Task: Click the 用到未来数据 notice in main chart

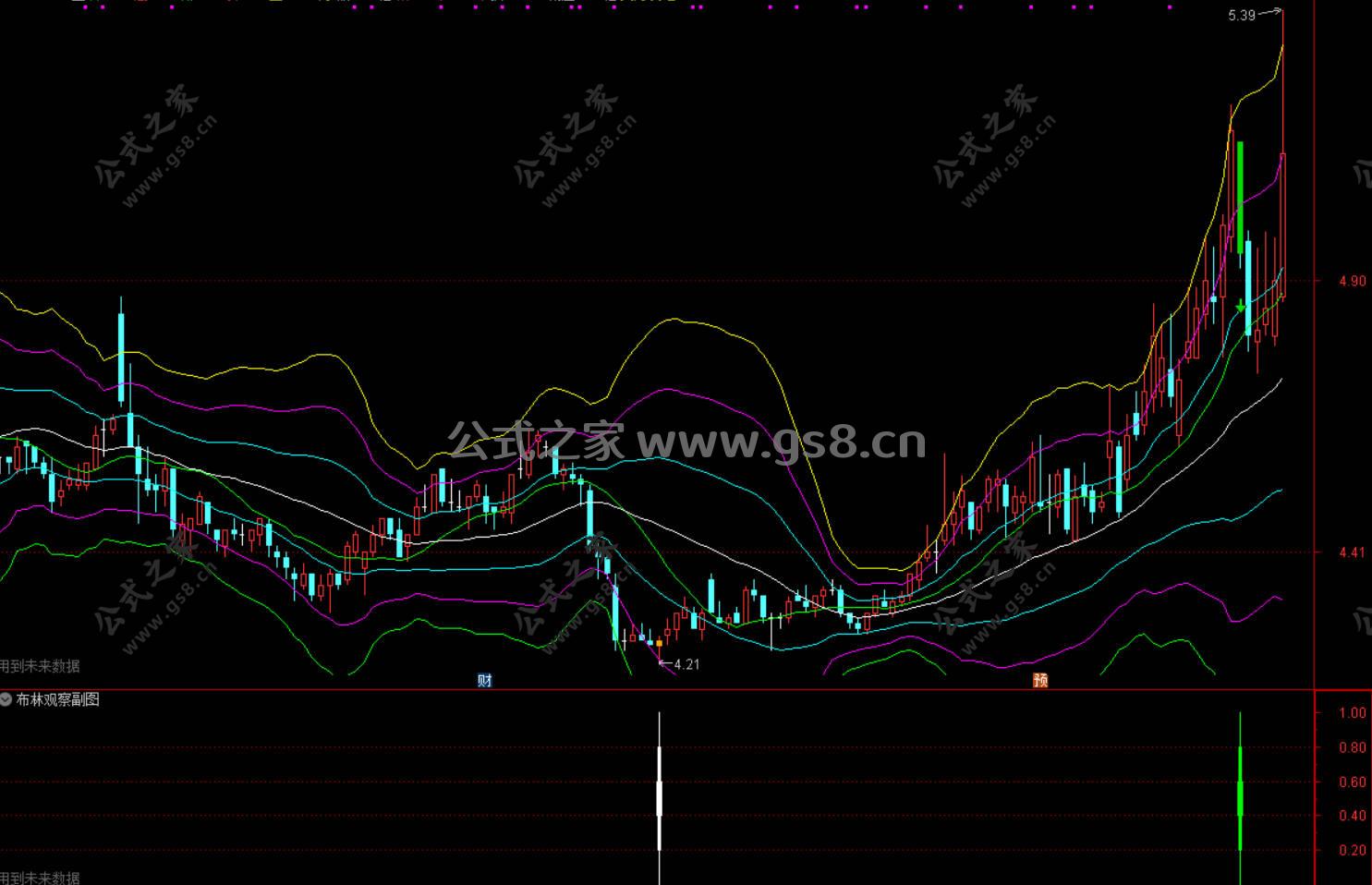Action: pos(40,666)
